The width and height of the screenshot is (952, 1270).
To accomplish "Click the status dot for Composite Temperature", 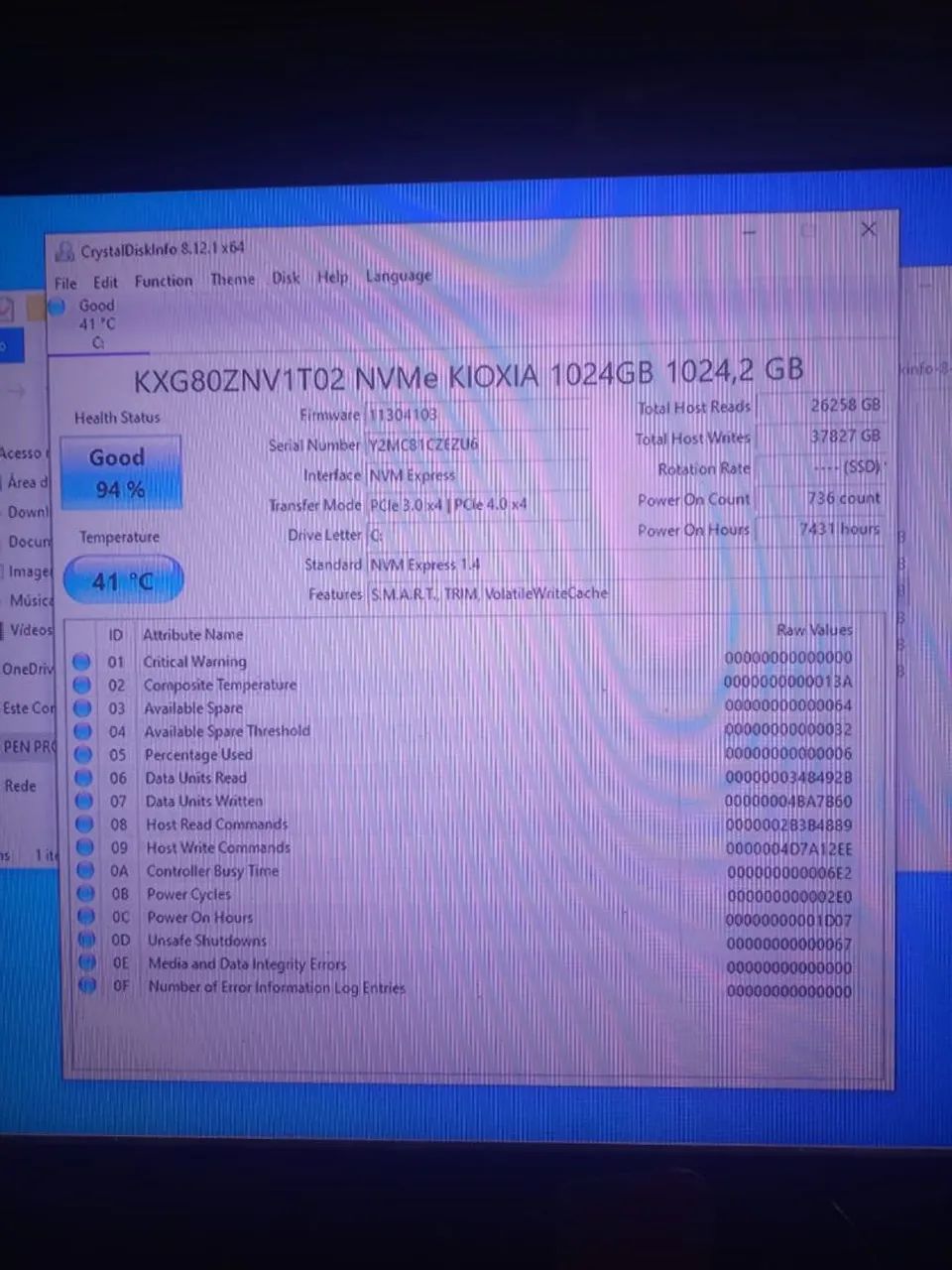I will coord(82,685).
